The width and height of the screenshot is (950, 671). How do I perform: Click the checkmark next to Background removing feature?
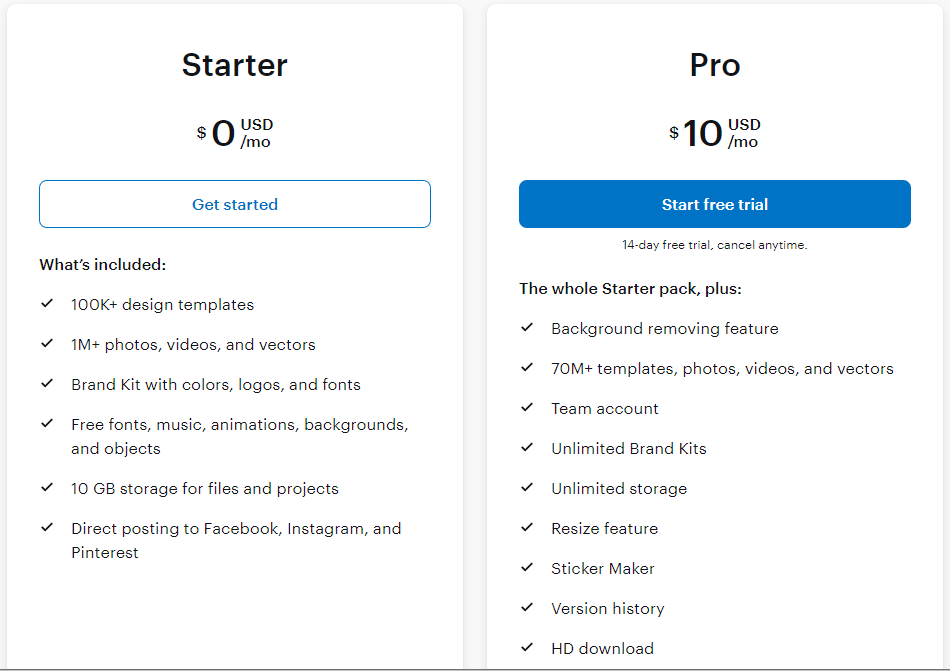(527, 328)
